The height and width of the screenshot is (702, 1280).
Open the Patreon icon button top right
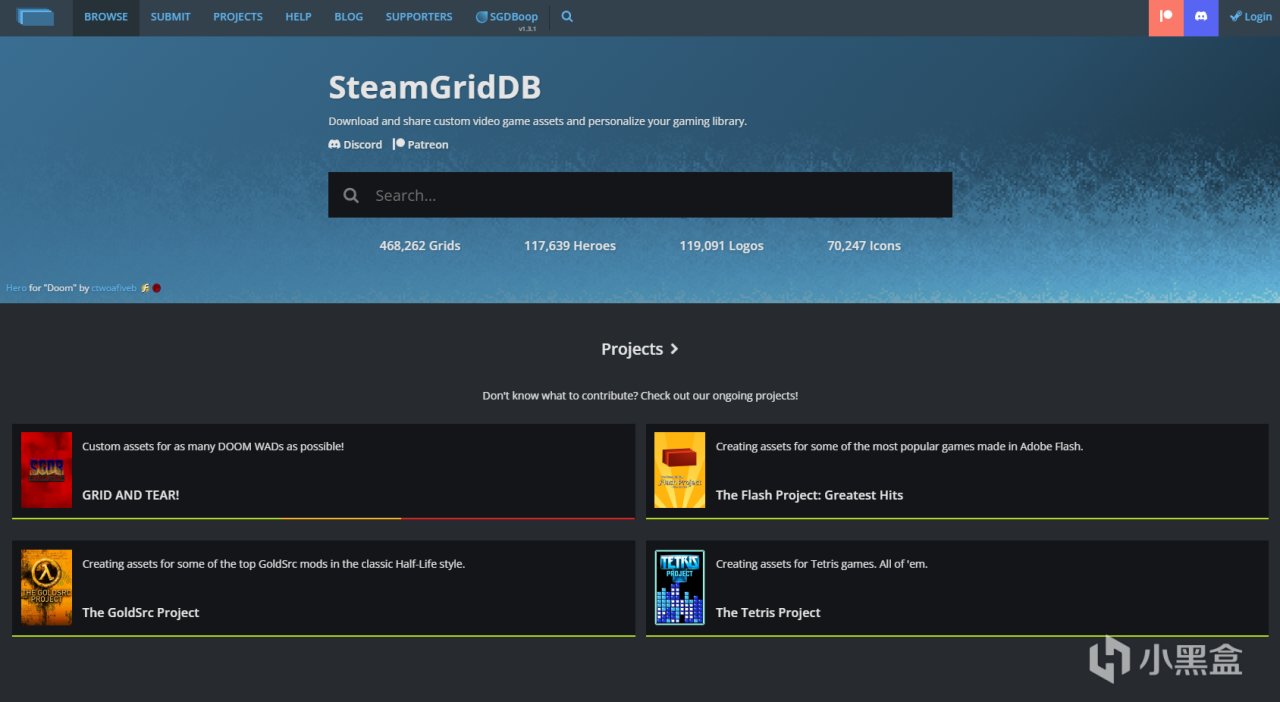pyautogui.click(x=1166, y=17)
